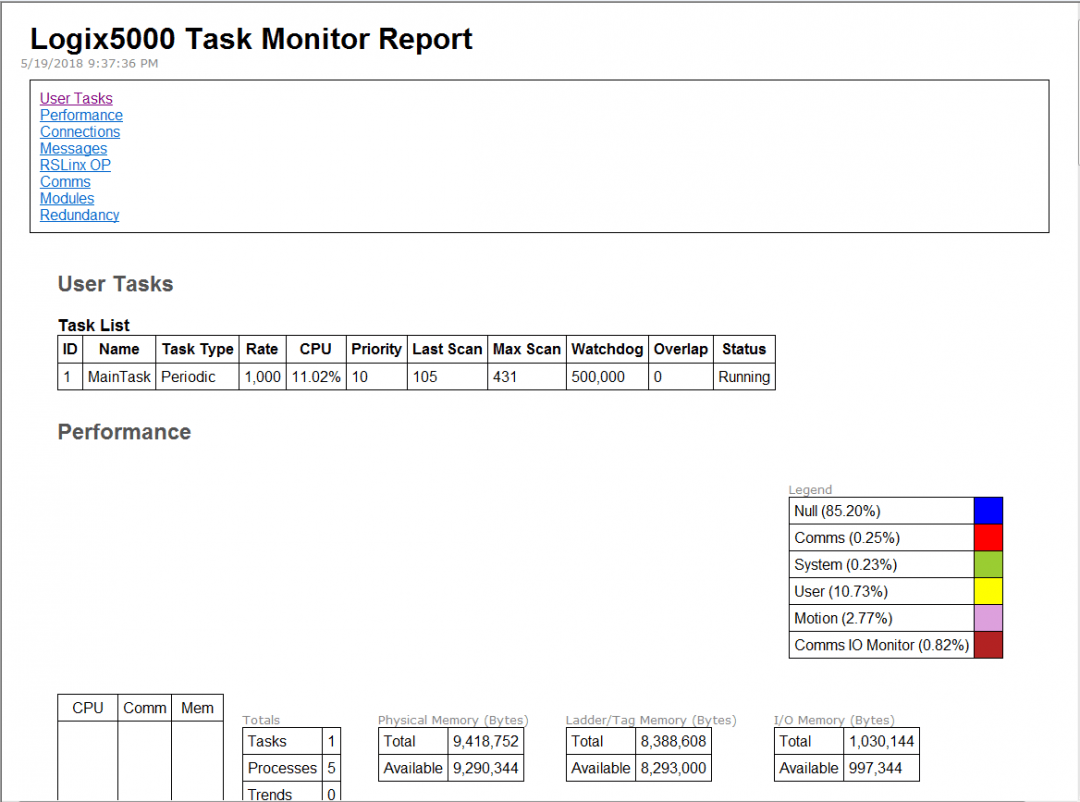1080x802 pixels.
Task: Open the Redundancy link
Action: click(79, 215)
